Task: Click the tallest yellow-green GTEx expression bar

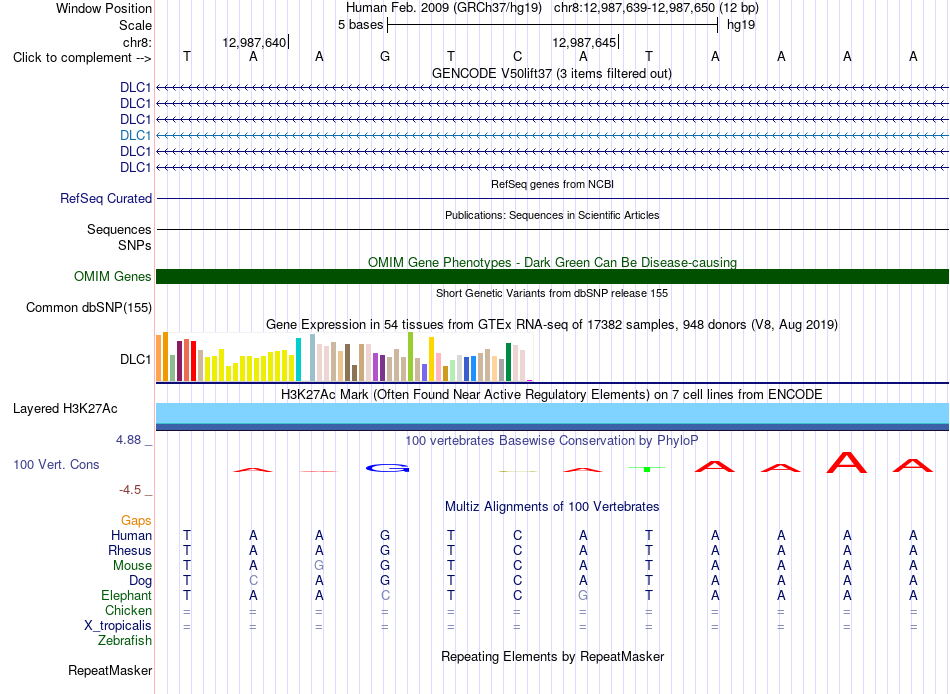Action: 410,356
